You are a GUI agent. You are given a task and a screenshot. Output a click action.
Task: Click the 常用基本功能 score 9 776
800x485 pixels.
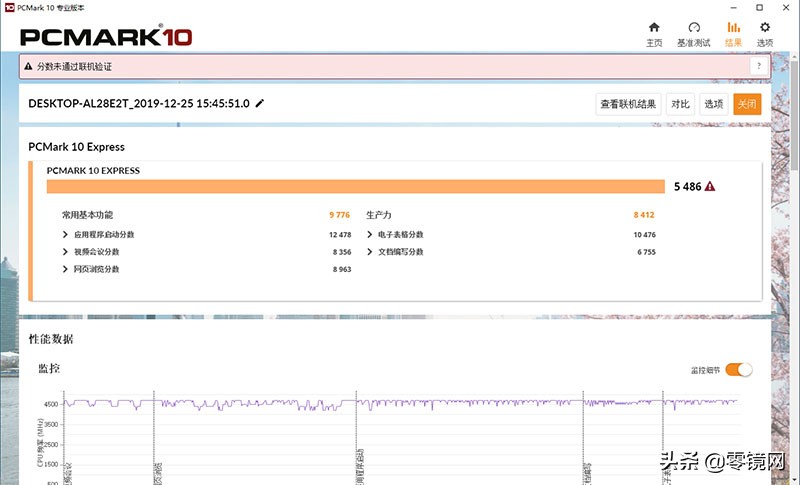tap(340, 215)
